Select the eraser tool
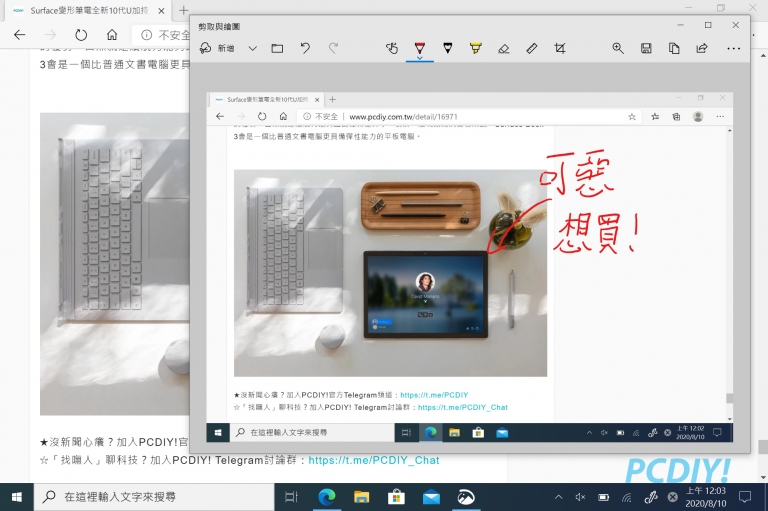This screenshot has width=768, height=511. coord(504,48)
